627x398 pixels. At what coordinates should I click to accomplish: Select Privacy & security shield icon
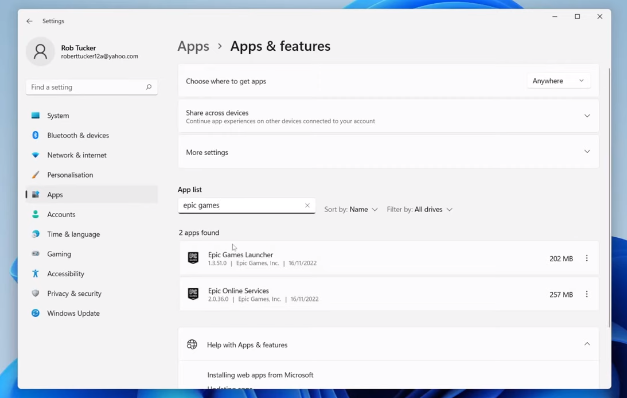(x=36, y=293)
